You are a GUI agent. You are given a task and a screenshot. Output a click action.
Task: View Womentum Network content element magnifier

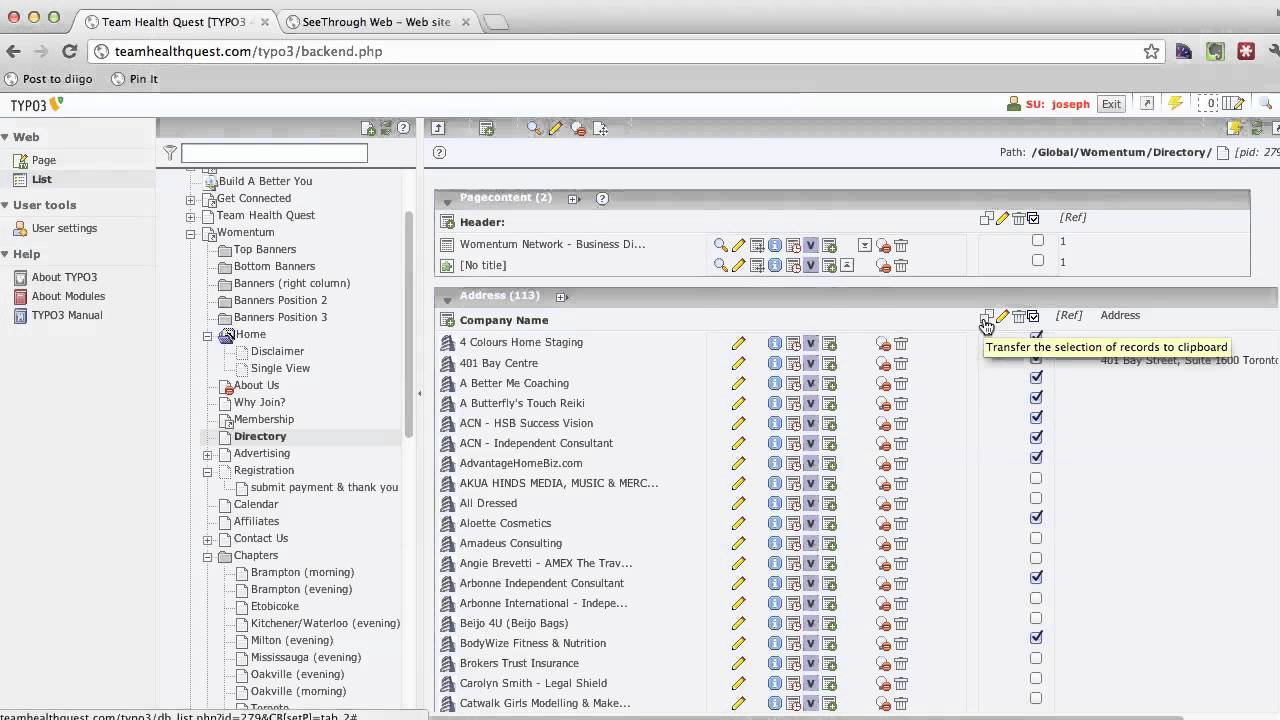point(720,245)
